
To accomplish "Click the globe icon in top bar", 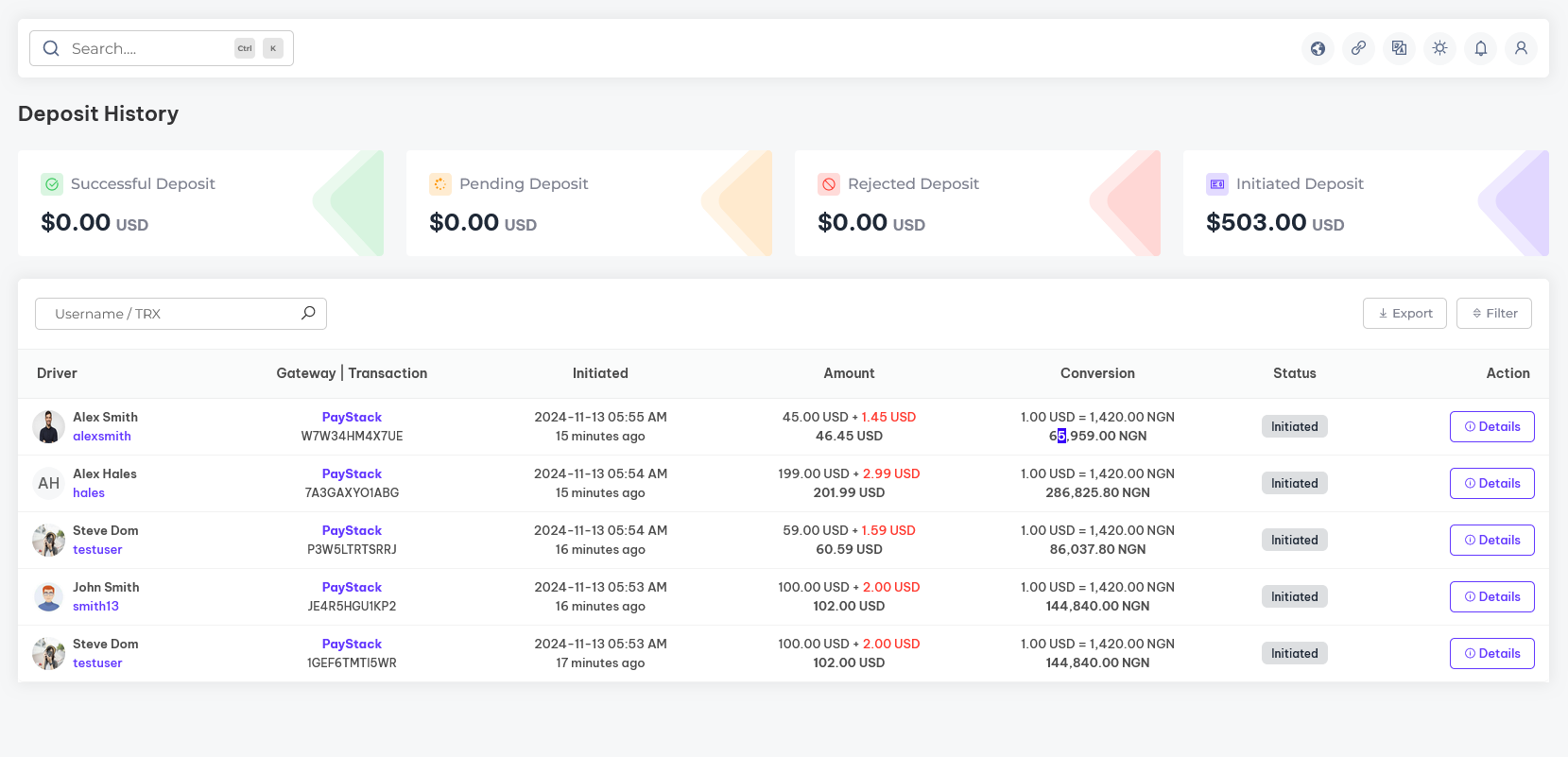I will (1318, 48).
